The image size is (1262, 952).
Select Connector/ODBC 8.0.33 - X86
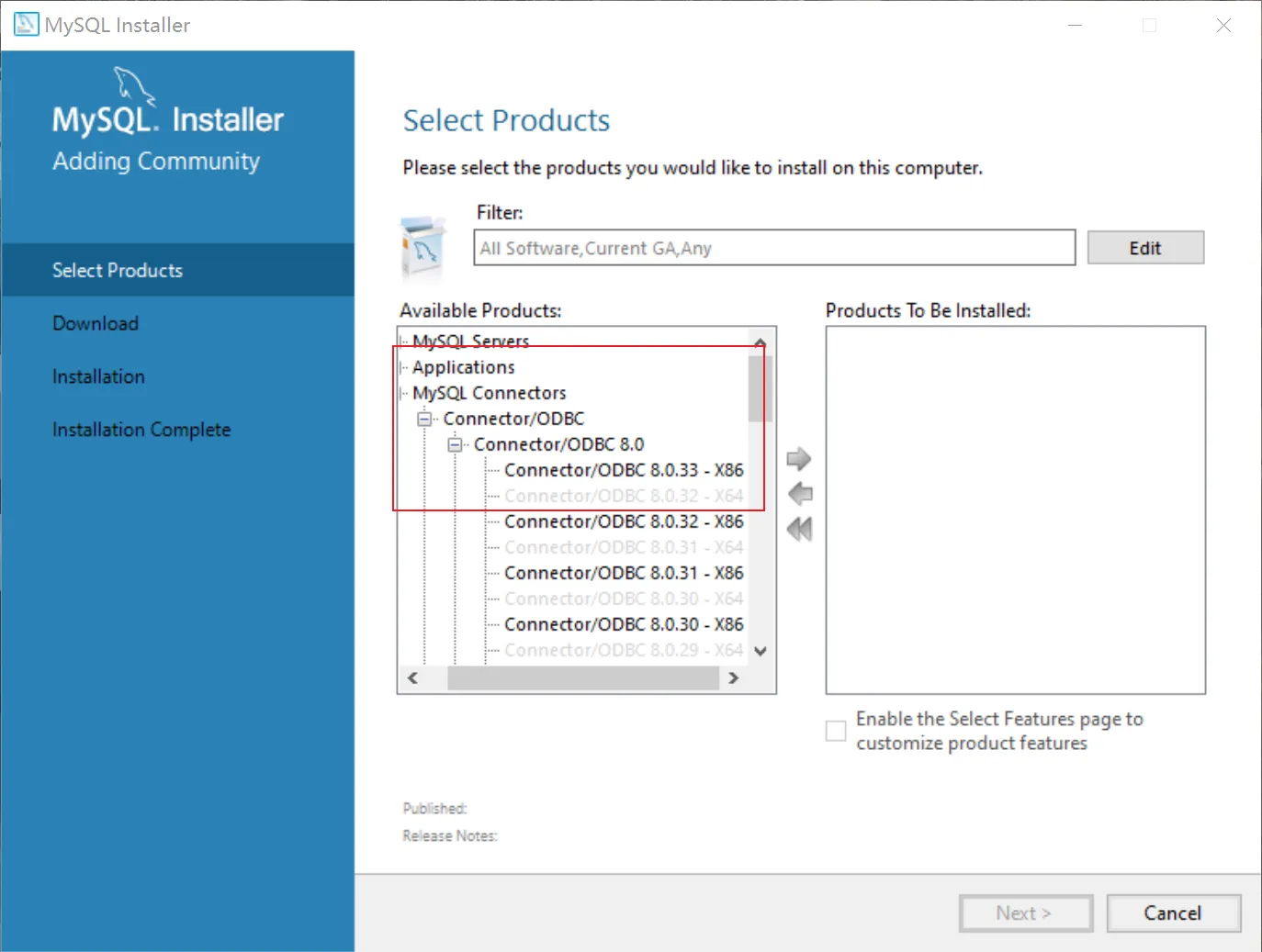pyautogui.click(x=624, y=470)
